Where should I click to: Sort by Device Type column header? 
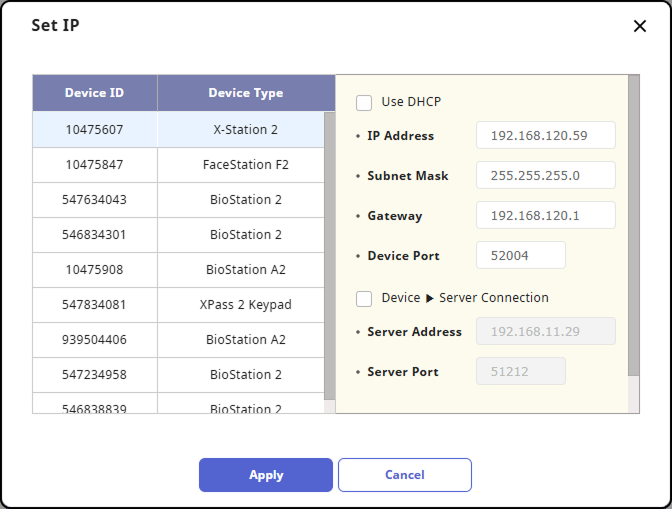pos(245,93)
